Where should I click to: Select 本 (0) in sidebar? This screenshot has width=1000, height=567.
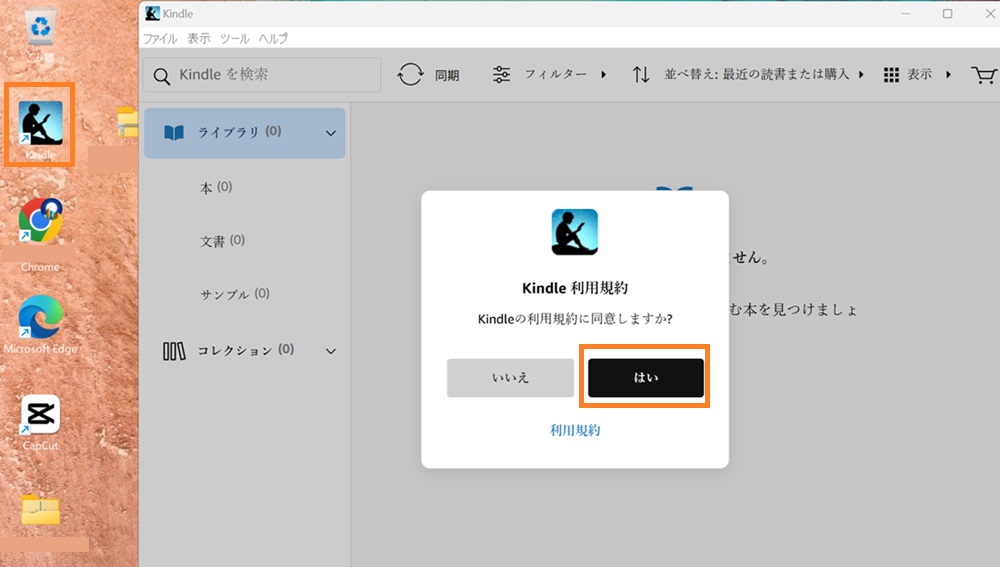(x=216, y=188)
